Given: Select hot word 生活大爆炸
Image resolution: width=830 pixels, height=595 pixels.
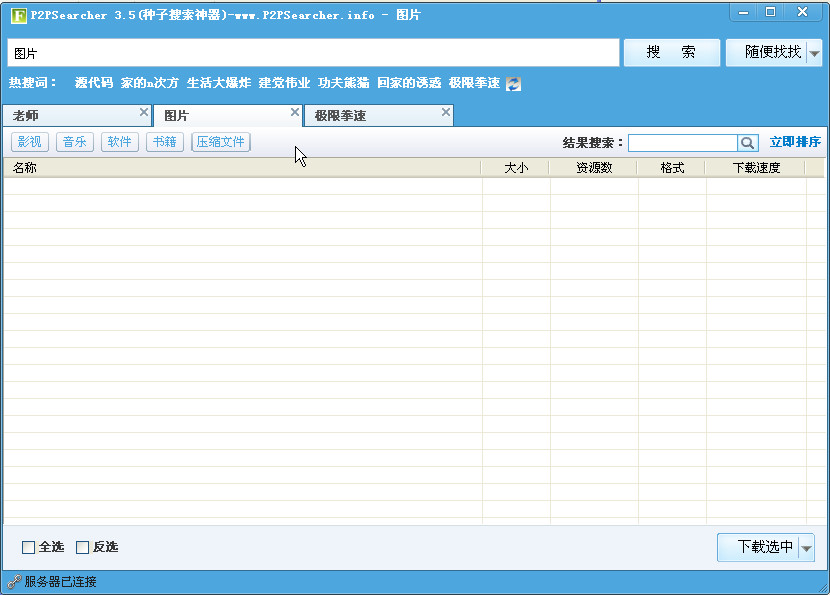Looking at the screenshot, I should click(x=219, y=83).
